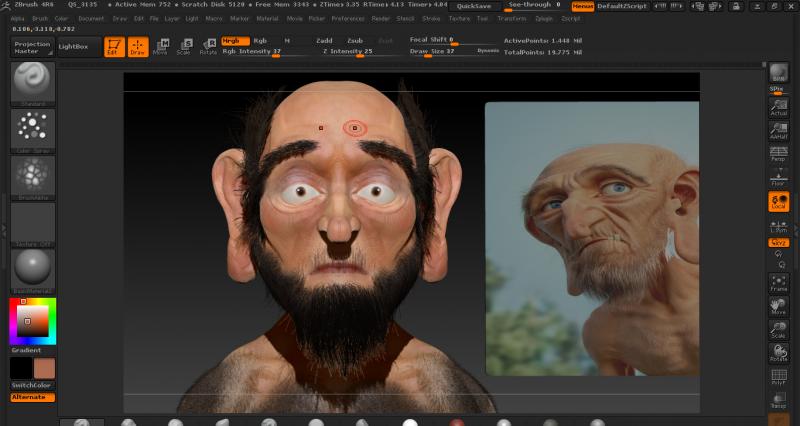Click the Dynamic draw size toggle
Screen dimensions: 800x426
point(487,51)
